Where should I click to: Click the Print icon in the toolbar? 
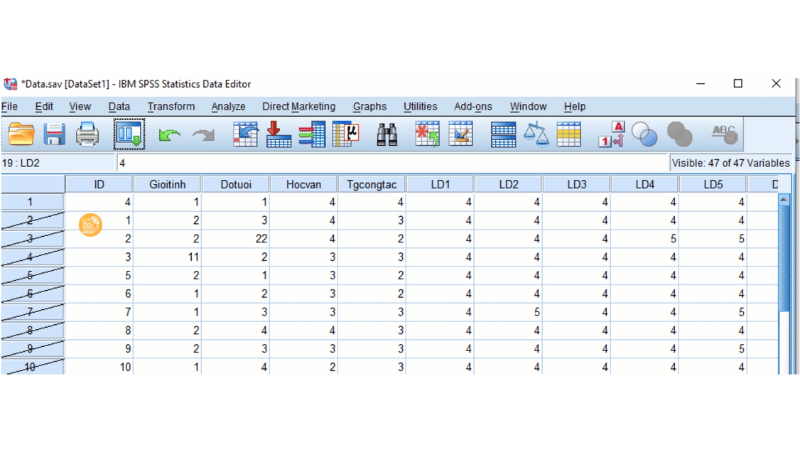point(87,133)
